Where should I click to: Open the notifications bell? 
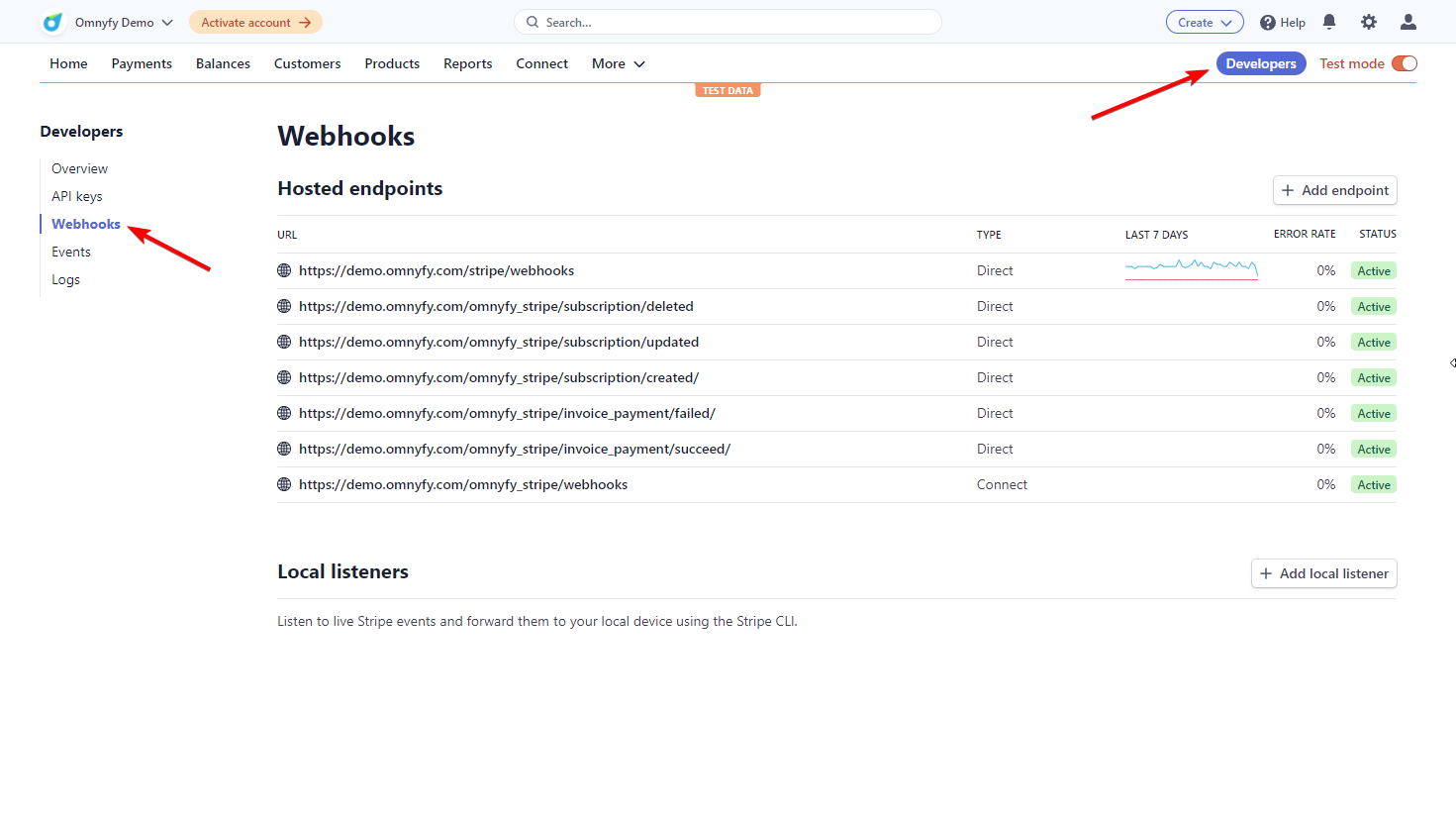[1329, 22]
